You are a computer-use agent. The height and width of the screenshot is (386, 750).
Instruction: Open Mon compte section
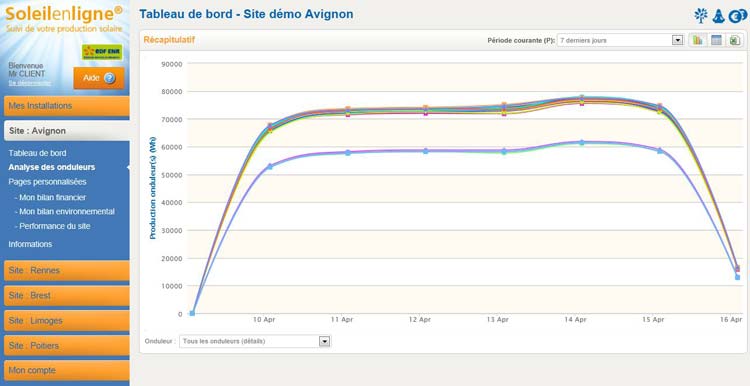(x=66, y=370)
